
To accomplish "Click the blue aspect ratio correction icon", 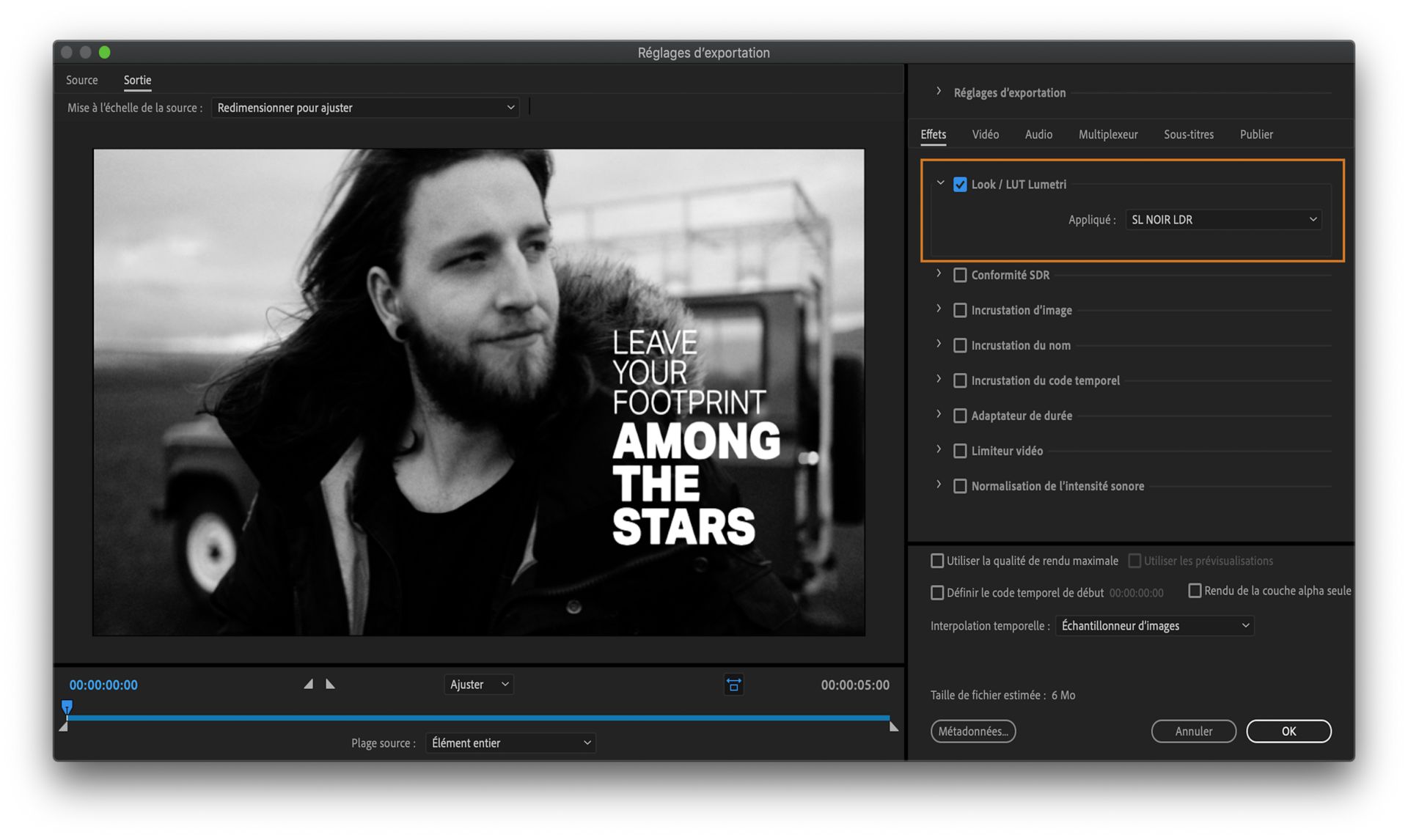I will tap(733, 684).
